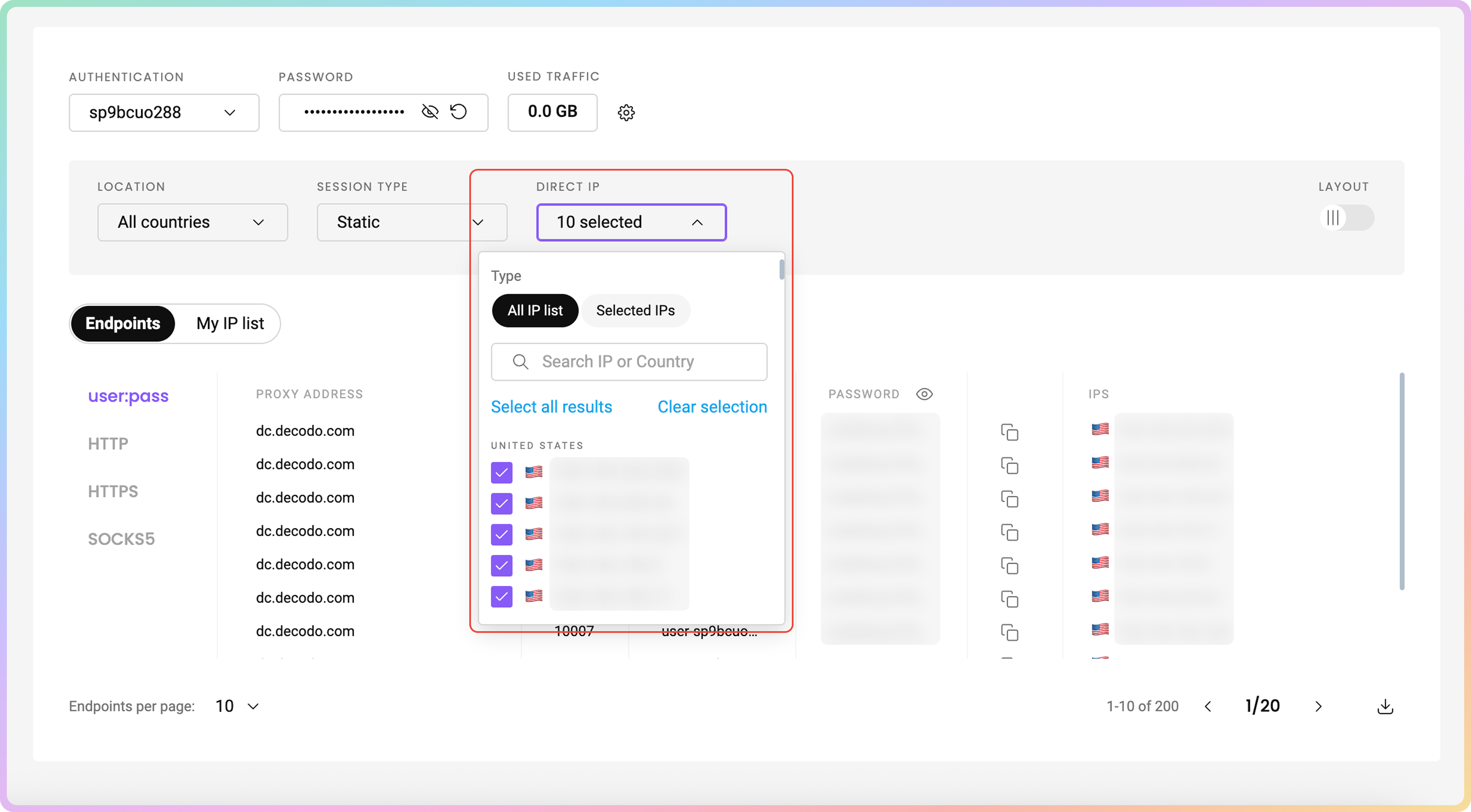Click the download export icon

pyautogui.click(x=1385, y=706)
